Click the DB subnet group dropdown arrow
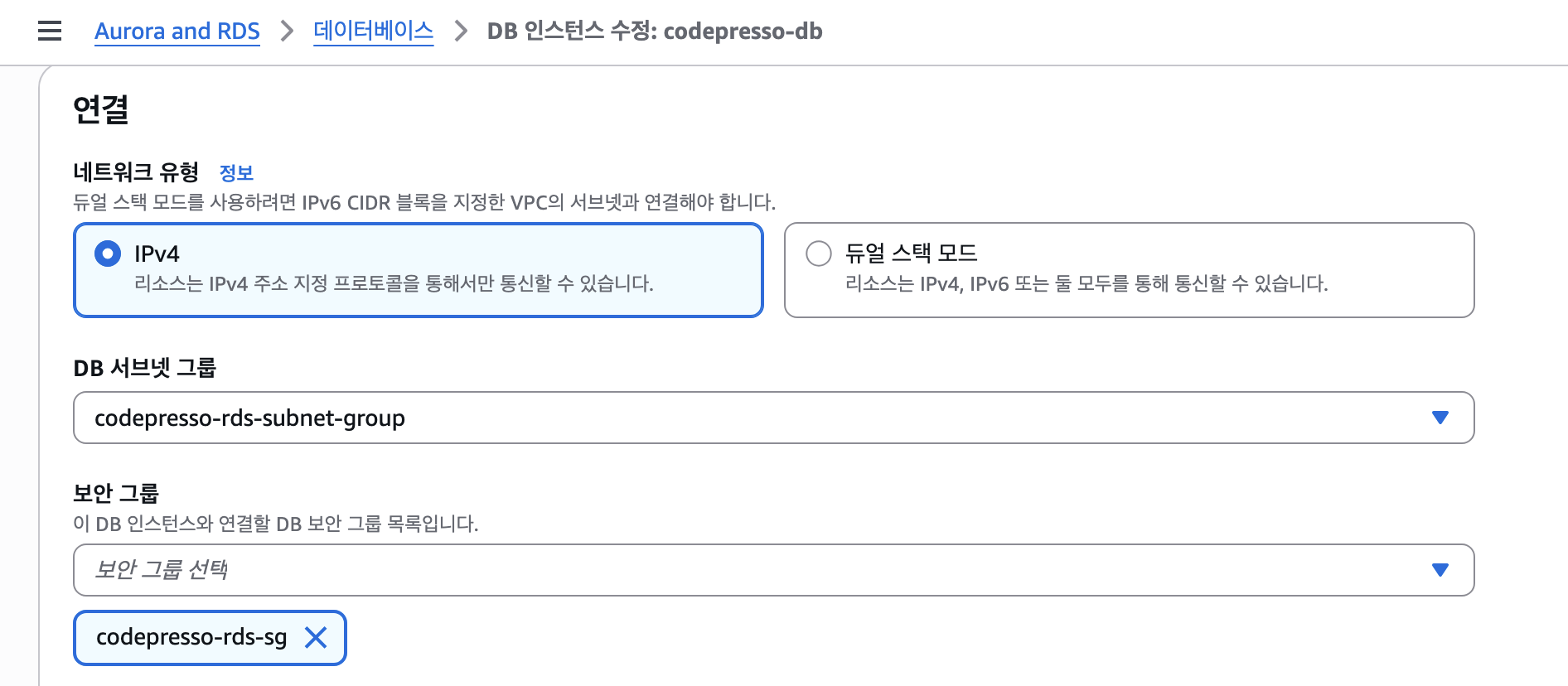 (x=1440, y=418)
